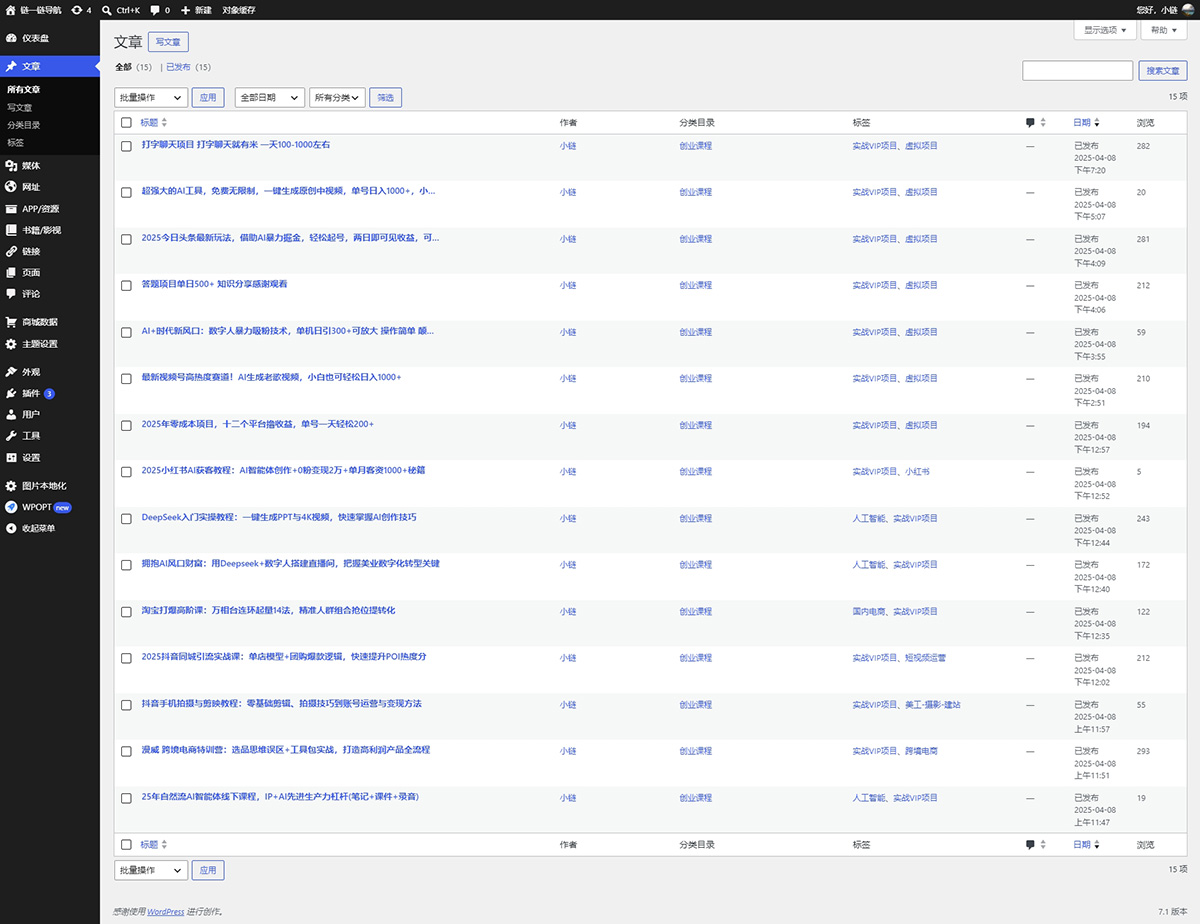
Task: Click the 商城数据 shopping cart icon
Action: click(x=11, y=322)
